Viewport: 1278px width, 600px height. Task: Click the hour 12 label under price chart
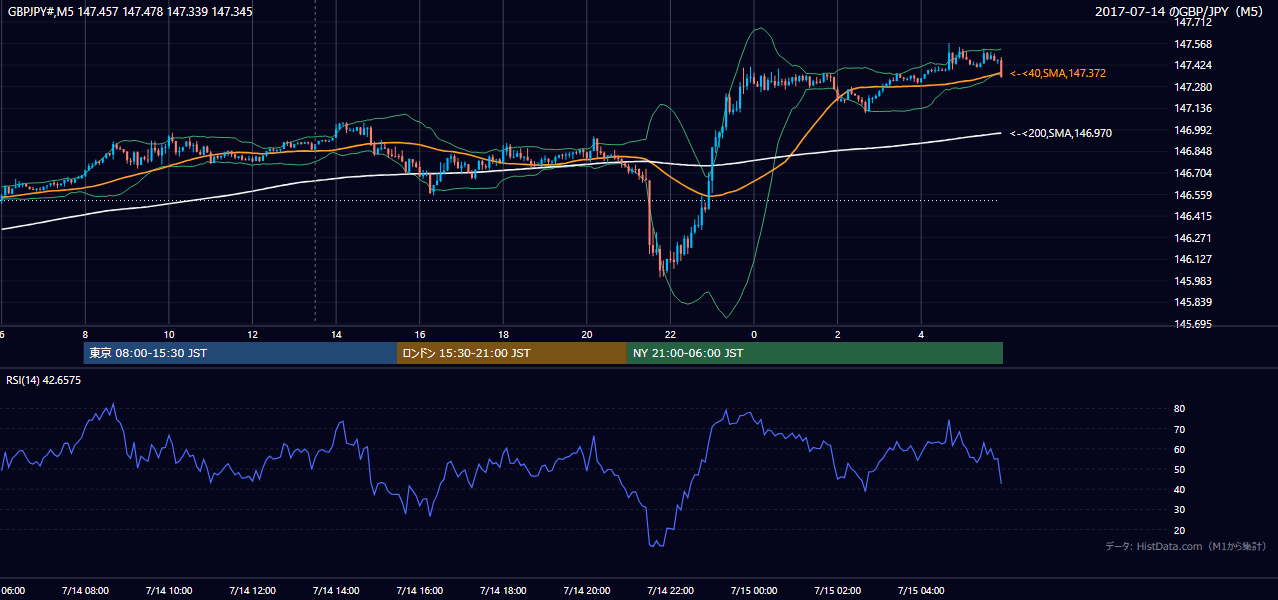click(252, 335)
